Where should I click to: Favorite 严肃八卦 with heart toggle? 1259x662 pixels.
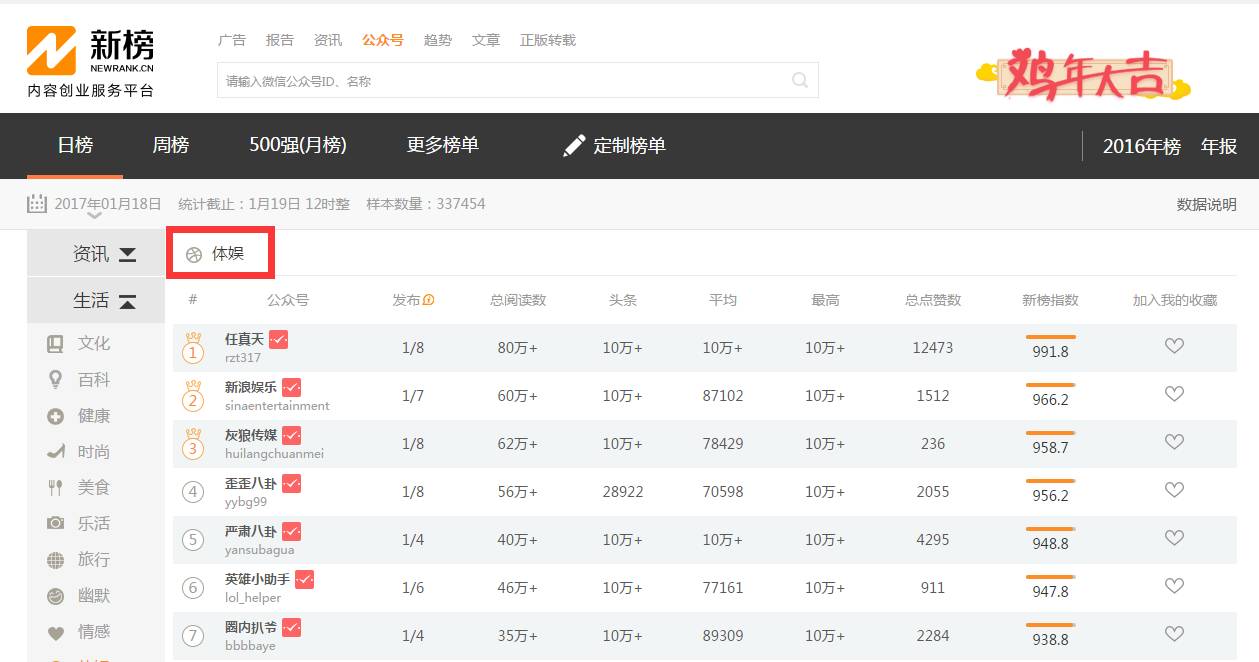click(1174, 538)
